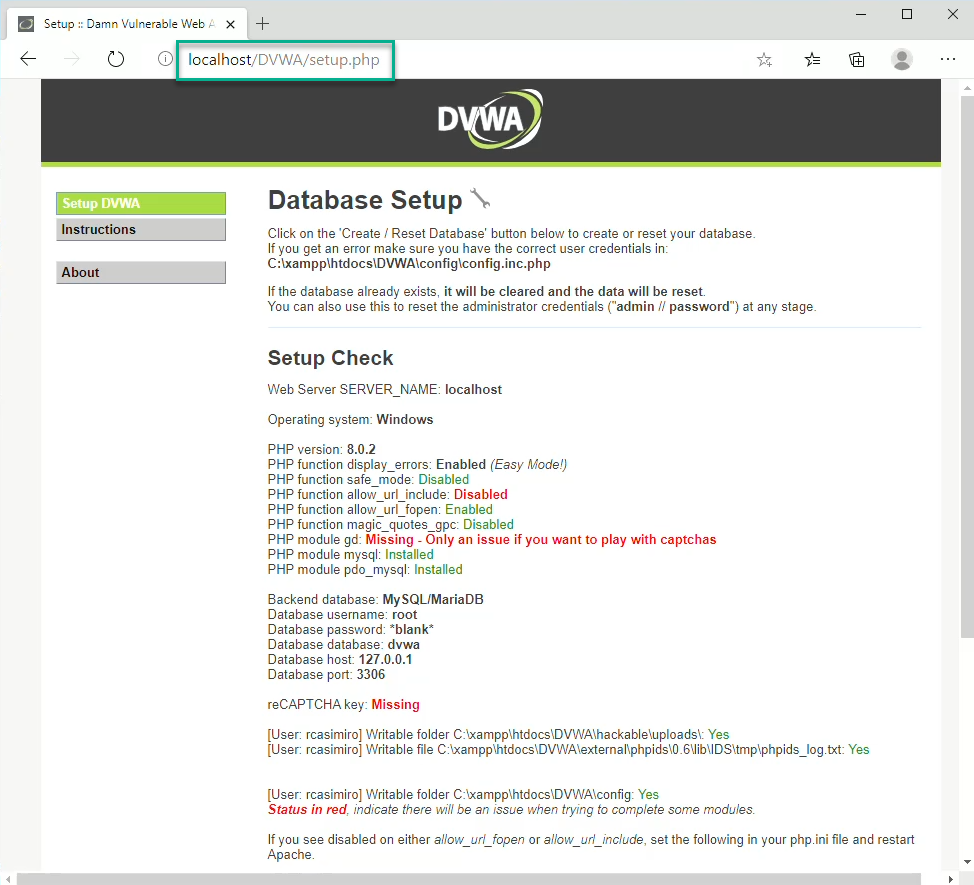The image size is (974, 885).
Task: Click the vertical scrollbar thumb
Action: pos(967,365)
